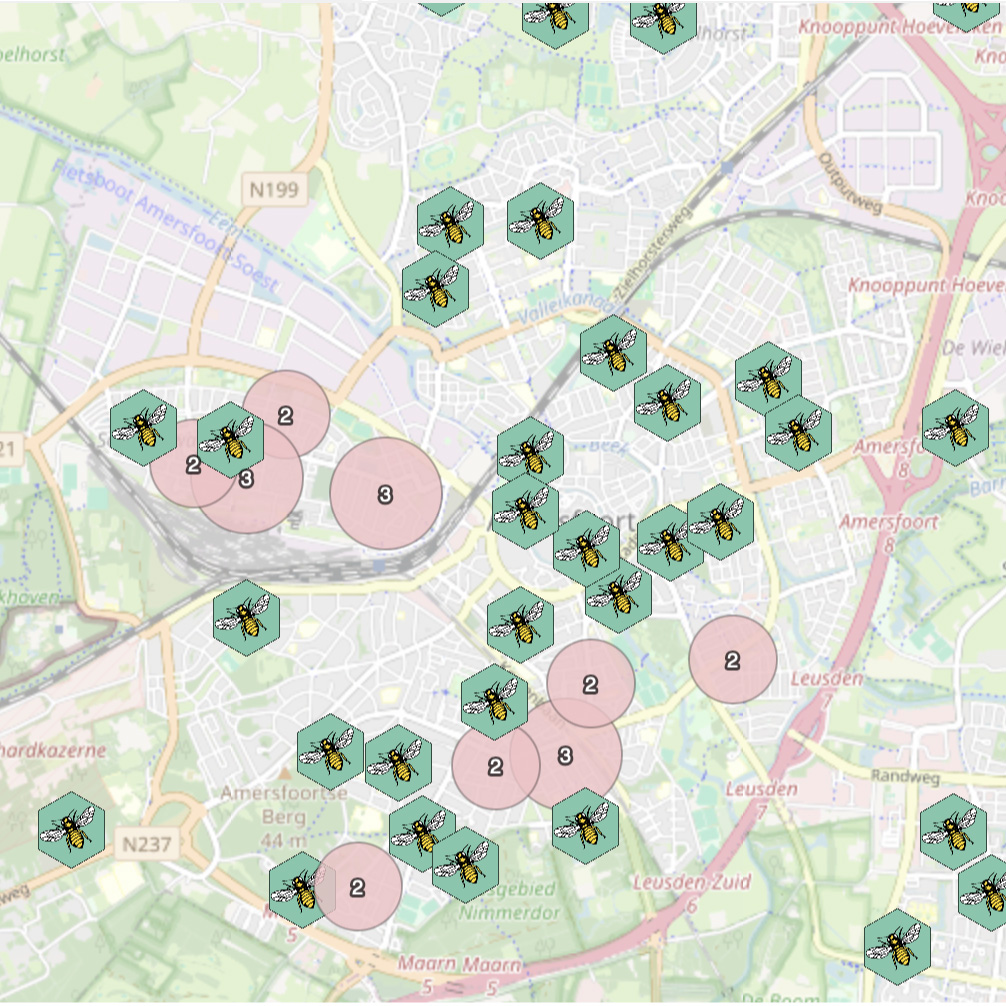Click the Randweg street label
Screen dimensions: 1006x1006
tap(899, 776)
